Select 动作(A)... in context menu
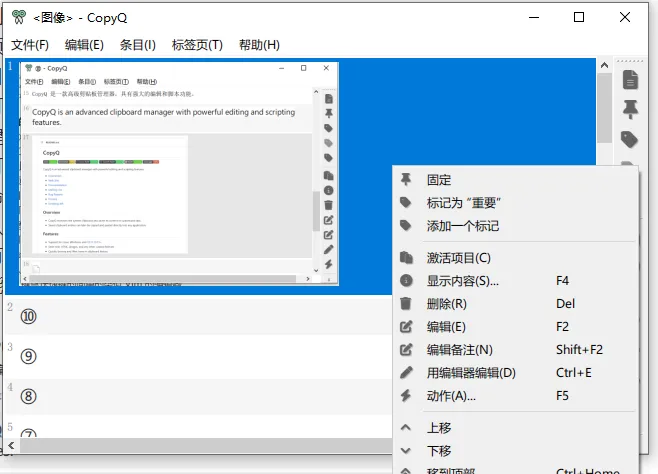 click(x=515, y=396)
